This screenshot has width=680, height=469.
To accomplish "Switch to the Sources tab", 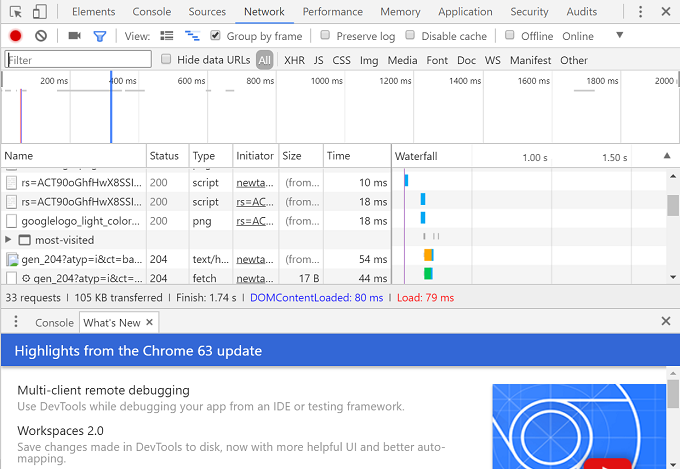I will coord(207,12).
